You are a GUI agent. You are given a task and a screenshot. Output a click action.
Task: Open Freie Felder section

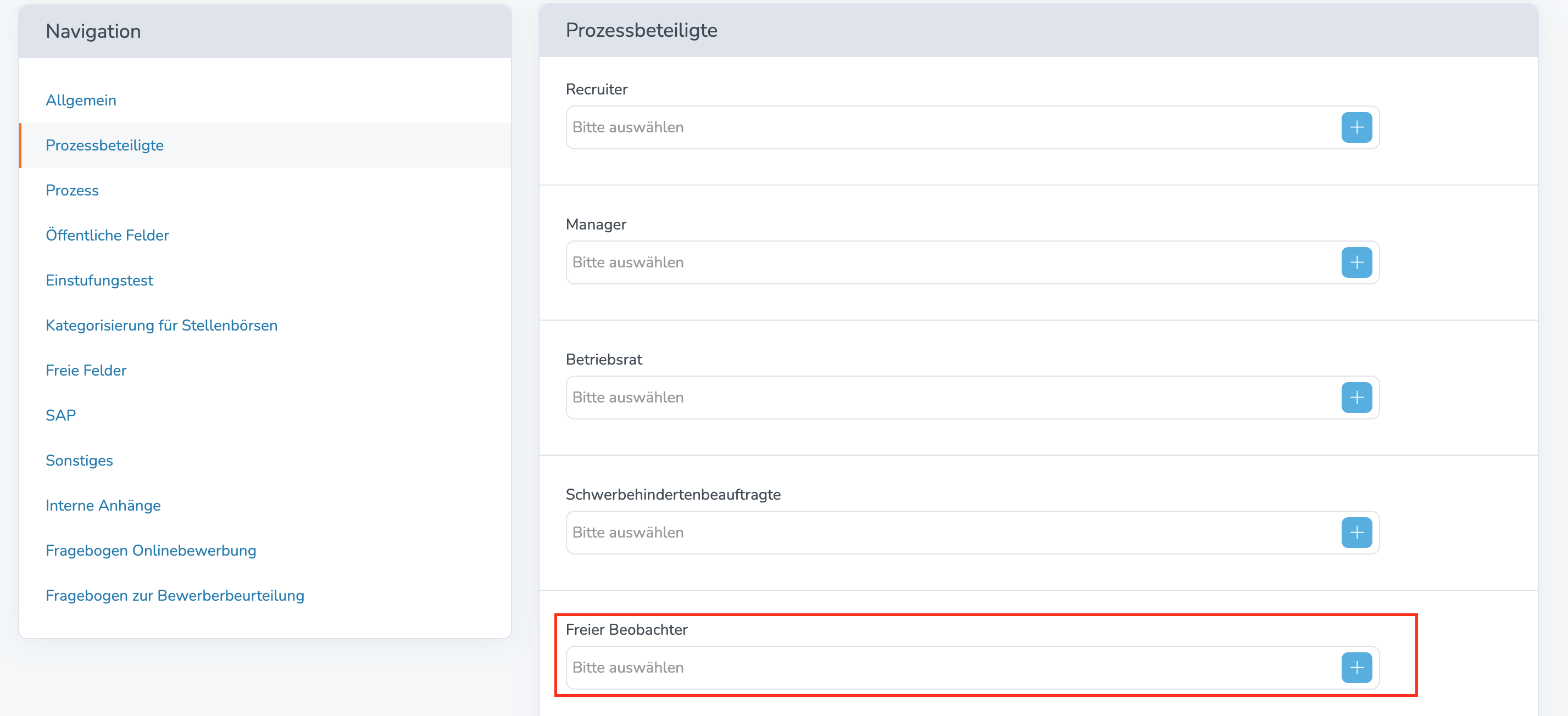pos(86,371)
